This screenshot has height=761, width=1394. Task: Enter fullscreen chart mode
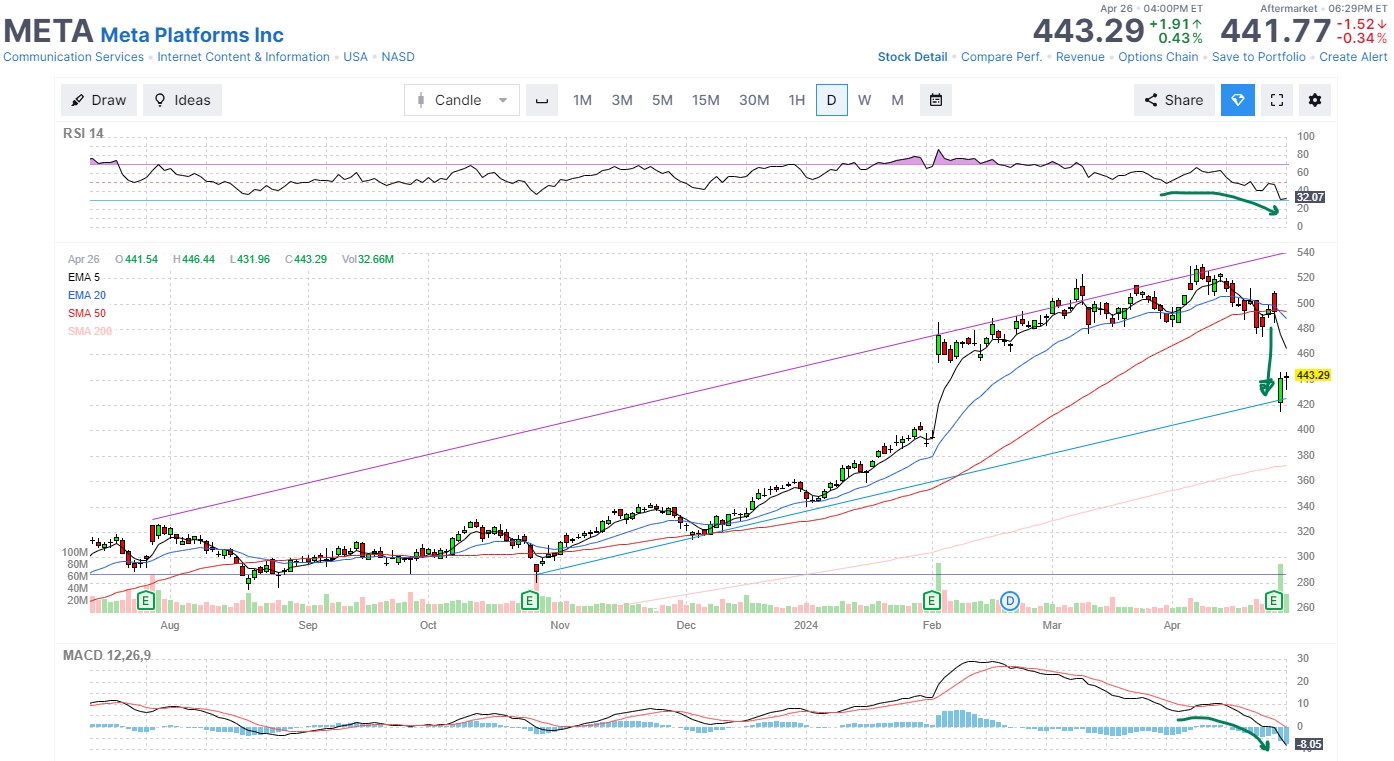pyautogui.click(x=1276, y=100)
